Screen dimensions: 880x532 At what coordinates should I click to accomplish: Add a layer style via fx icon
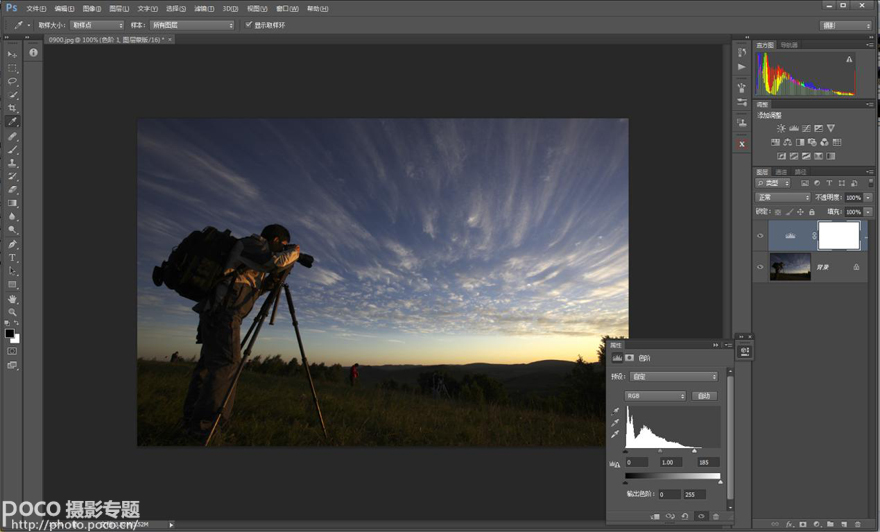788,524
